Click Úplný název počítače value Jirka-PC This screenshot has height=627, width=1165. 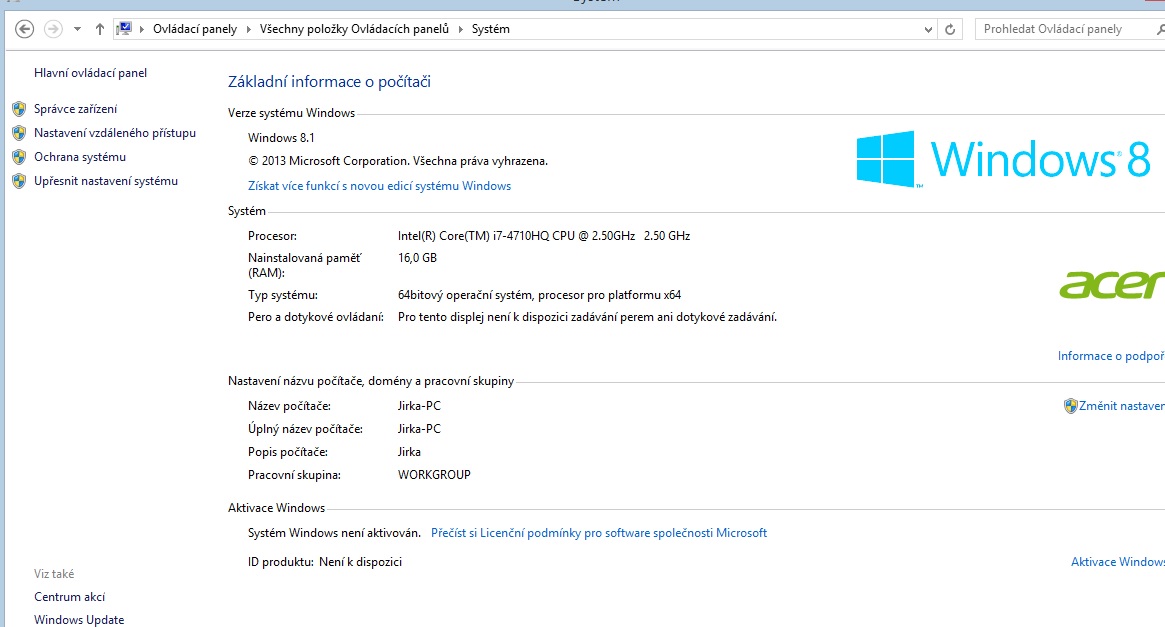tap(419, 429)
